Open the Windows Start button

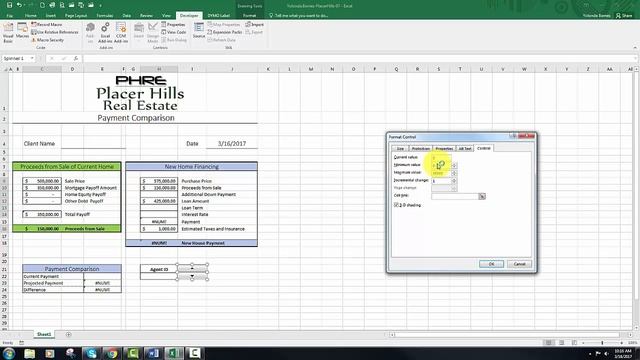click(9, 353)
